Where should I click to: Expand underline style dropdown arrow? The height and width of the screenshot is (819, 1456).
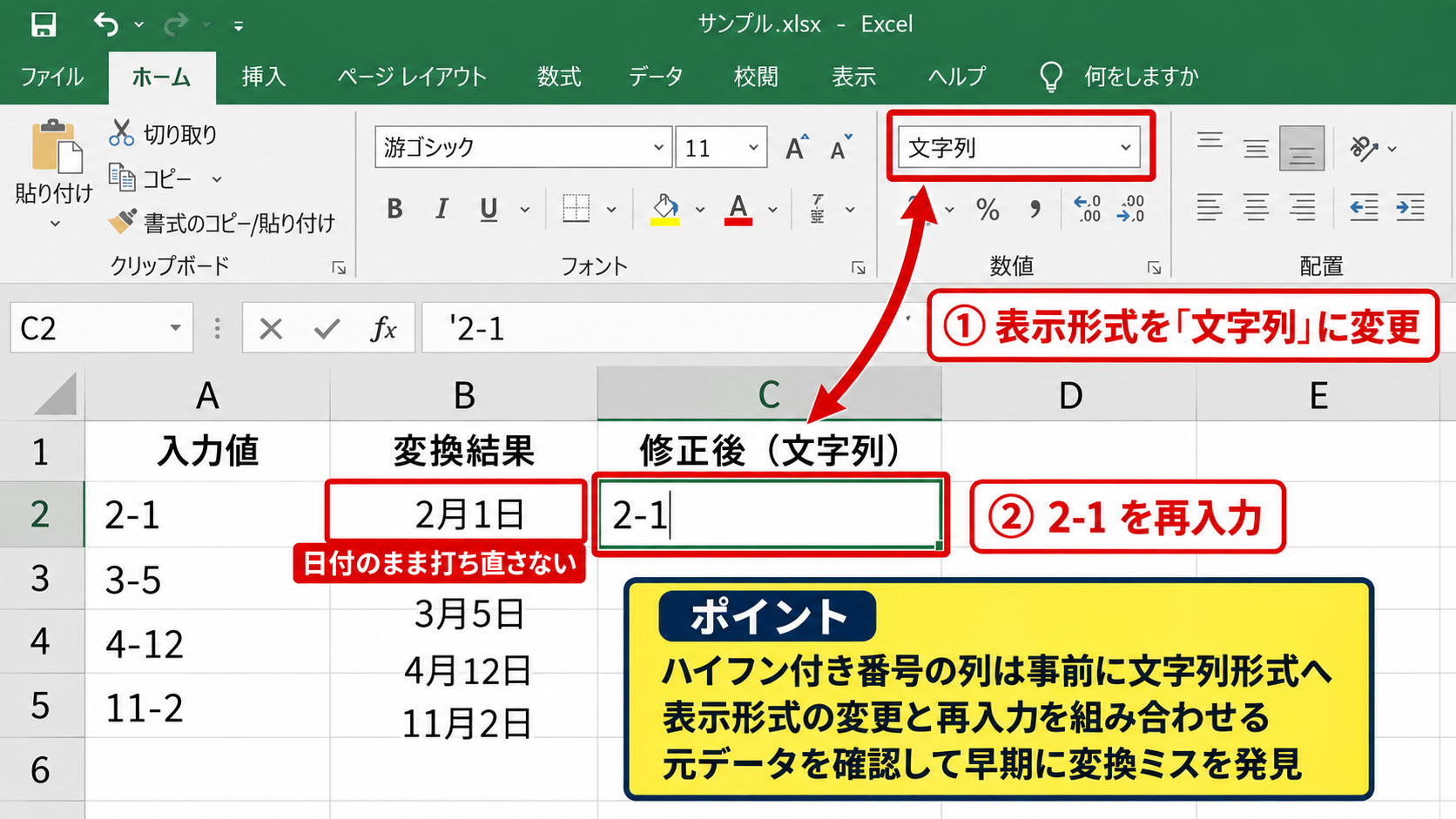point(525,210)
